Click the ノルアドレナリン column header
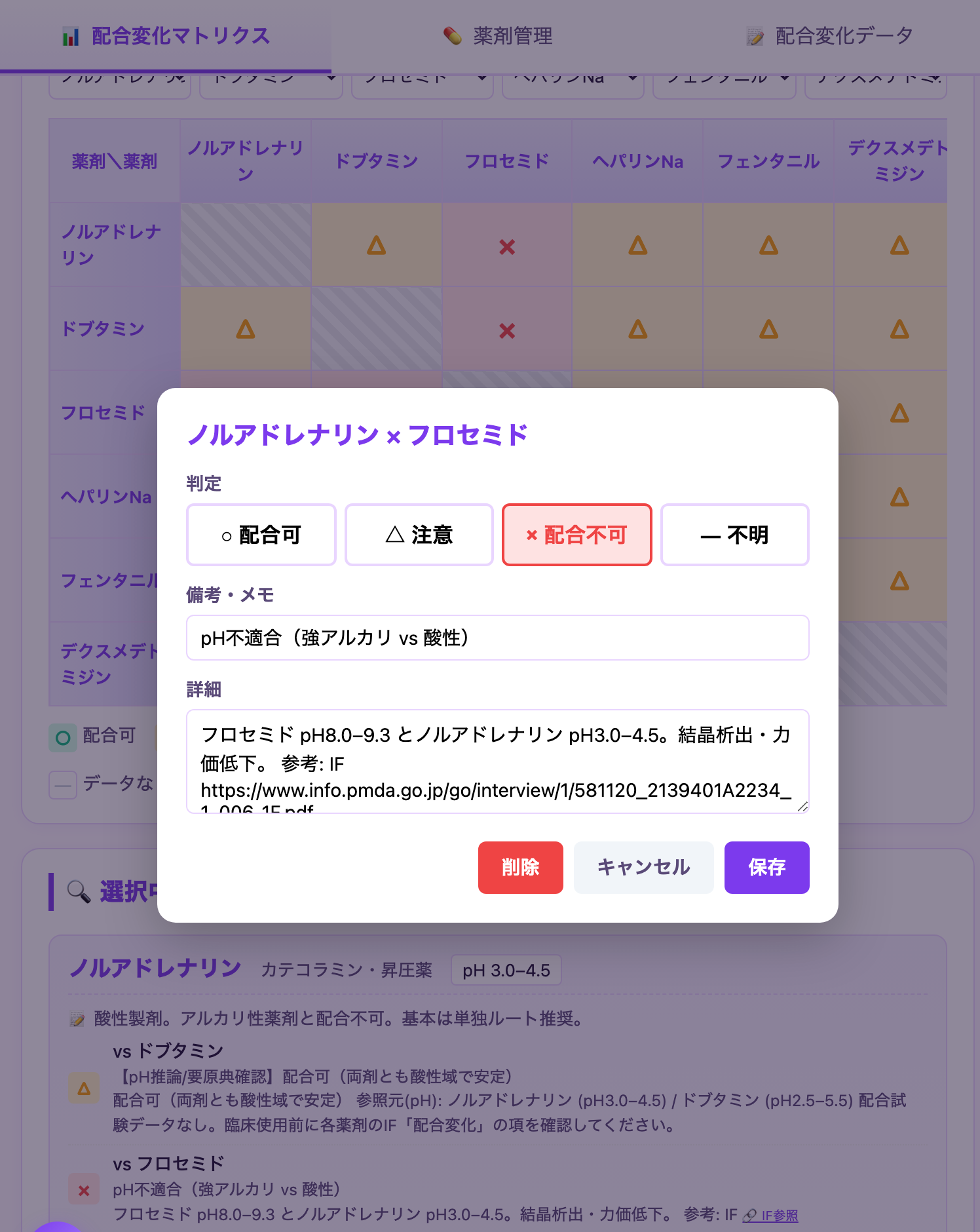This screenshot has width=980, height=1232. 246,161
